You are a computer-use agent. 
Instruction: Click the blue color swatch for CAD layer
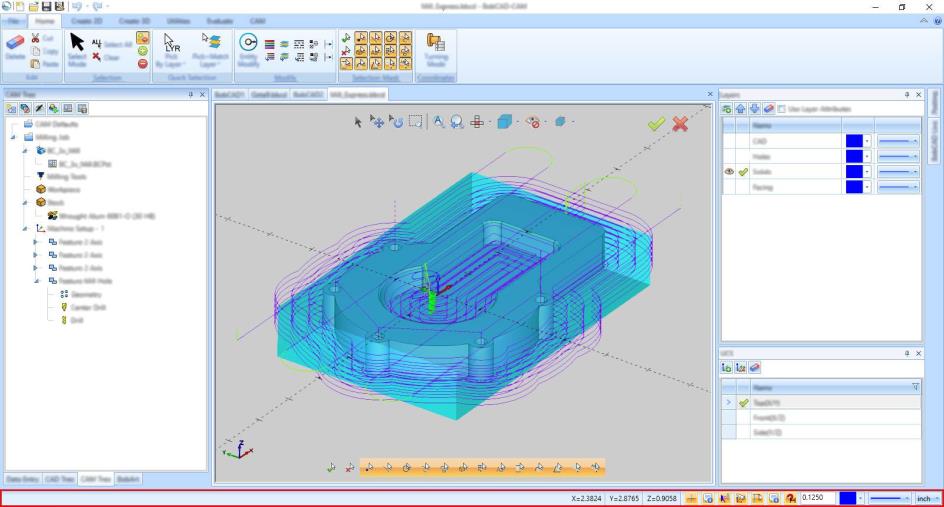853,142
